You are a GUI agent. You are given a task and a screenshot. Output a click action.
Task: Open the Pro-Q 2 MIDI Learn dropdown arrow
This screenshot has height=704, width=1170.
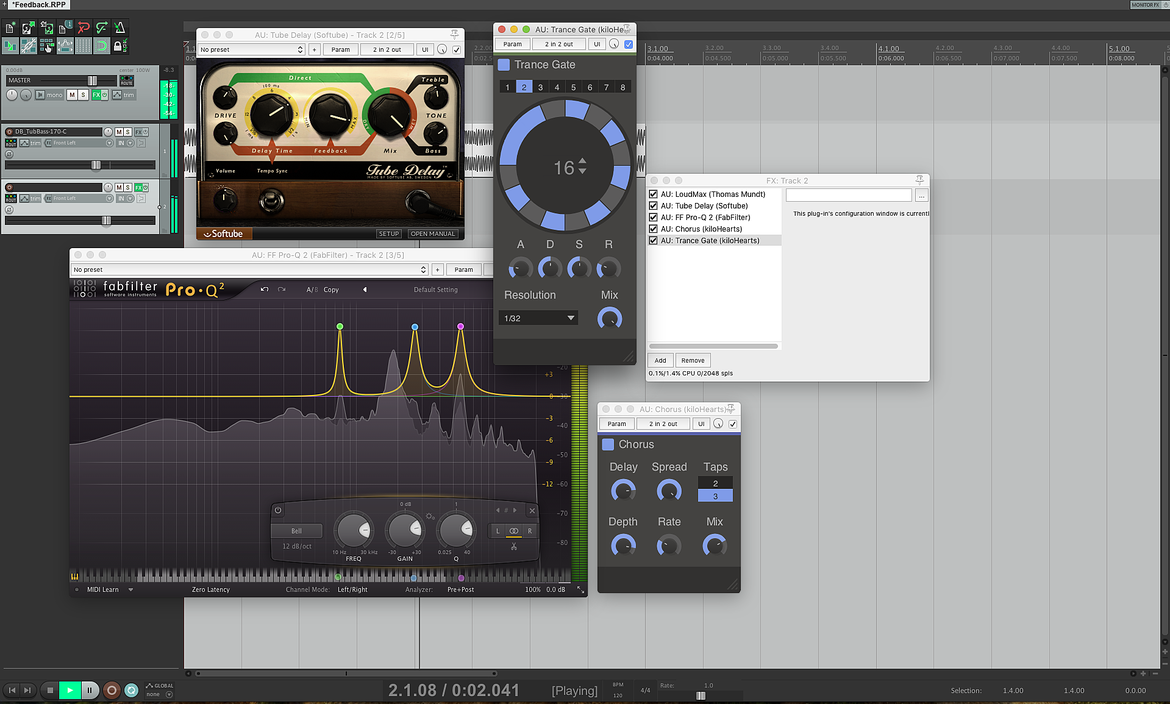[x=131, y=590]
